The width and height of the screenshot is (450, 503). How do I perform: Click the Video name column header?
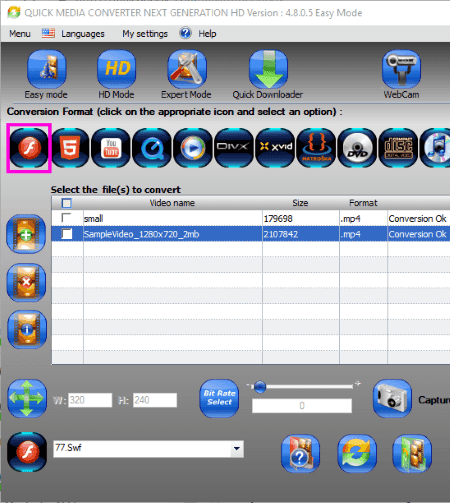point(172,203)
